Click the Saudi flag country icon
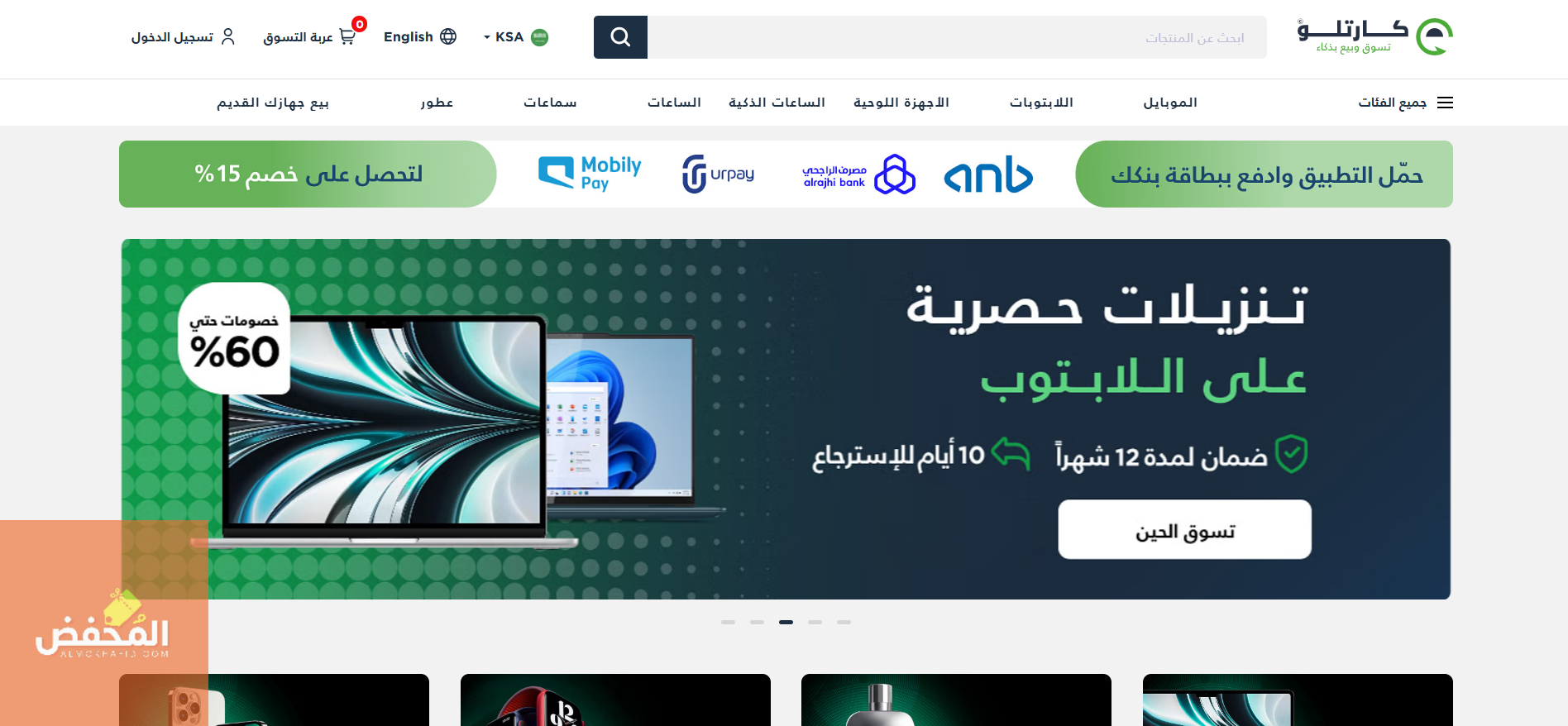This screenshot has width=1568, height=726. tap(539, 37)
